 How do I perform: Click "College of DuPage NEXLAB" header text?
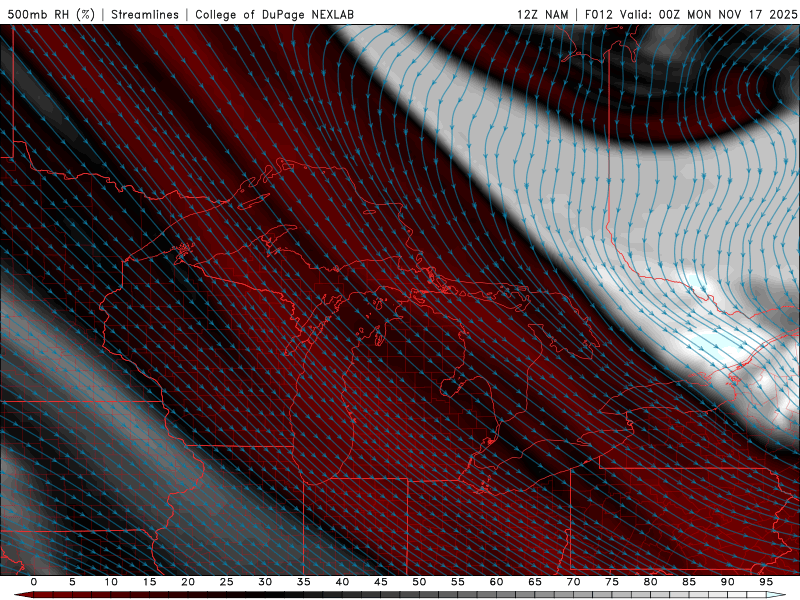click(x=274, y=14)
